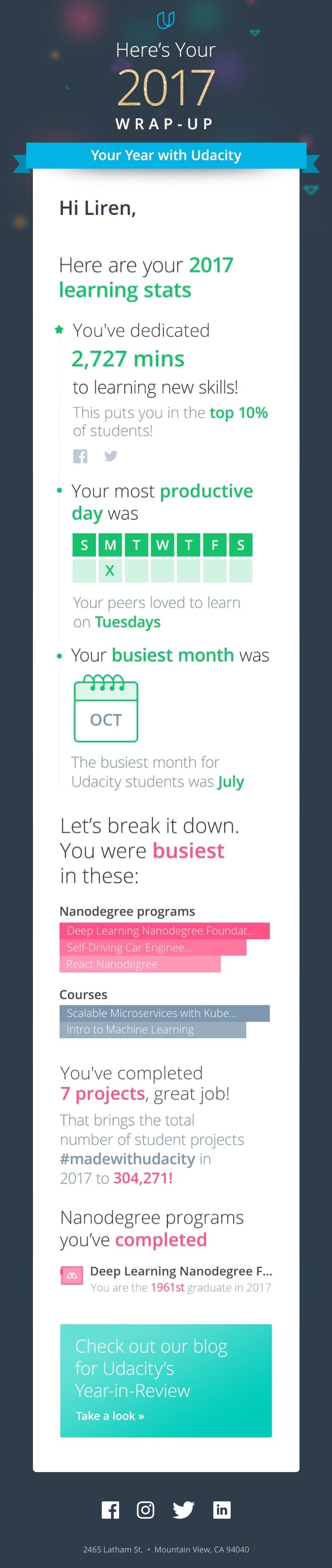Click the Self-Driving Car Engineer bar
This screenshot has height=1568, width=332.
[153, 947]
